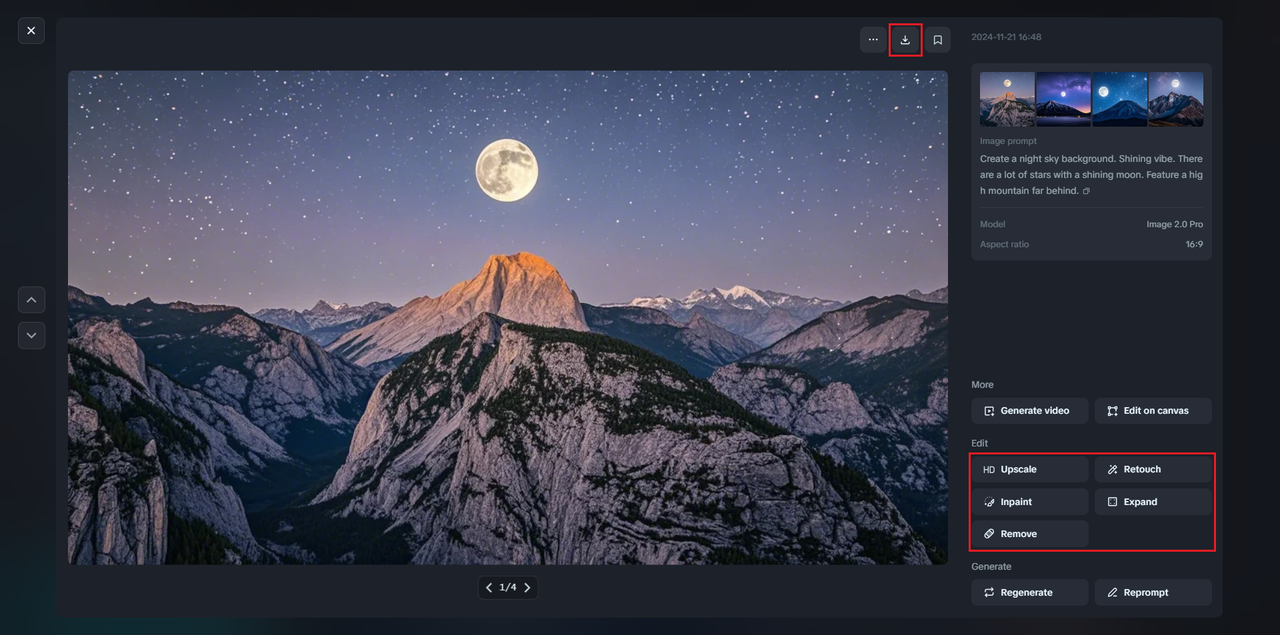Click the '16:9' aspect ratio value
The image size is (1280, 635).
[1194, 245]
